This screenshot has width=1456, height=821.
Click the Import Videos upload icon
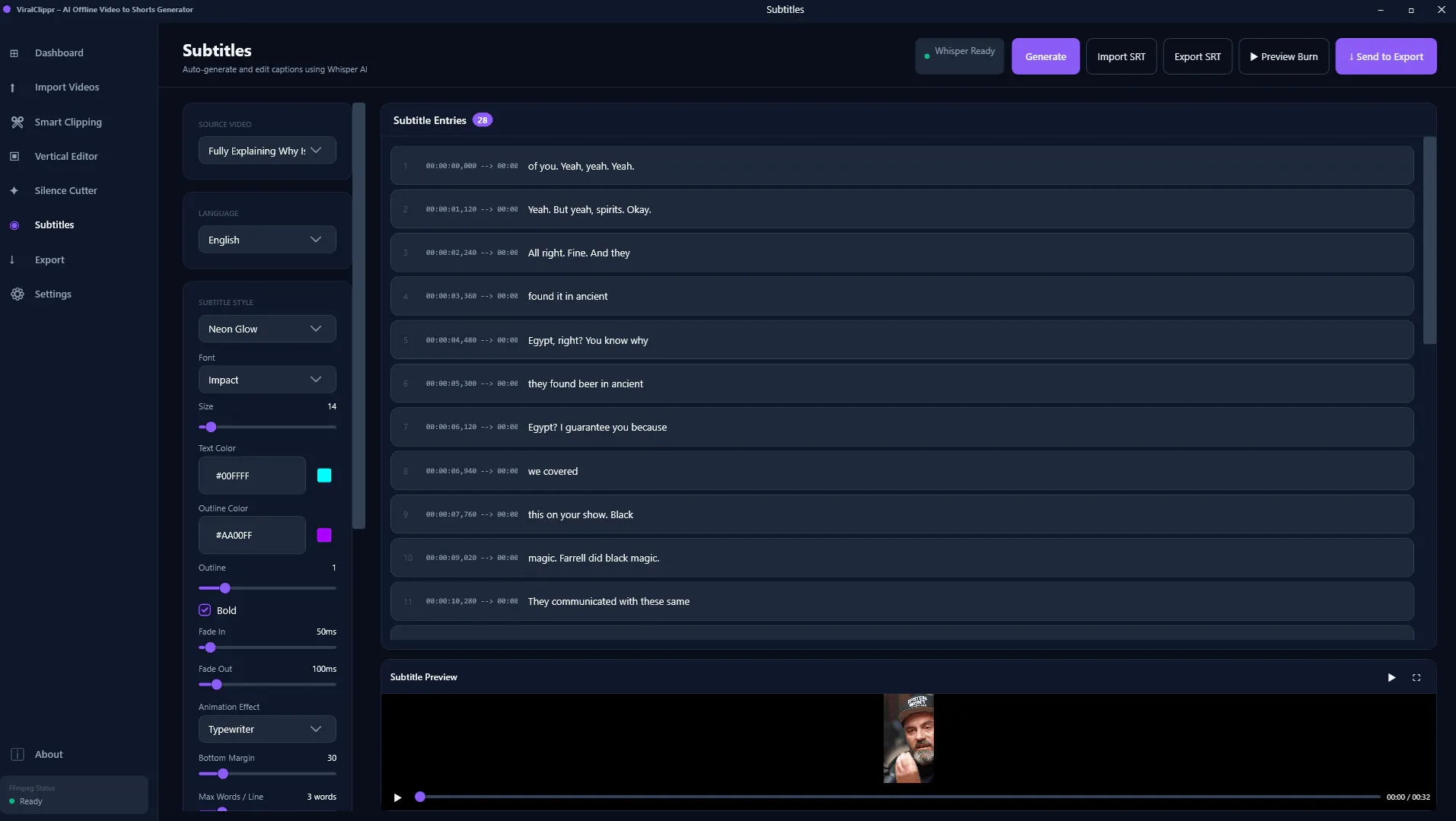click(x=13, y=88)
